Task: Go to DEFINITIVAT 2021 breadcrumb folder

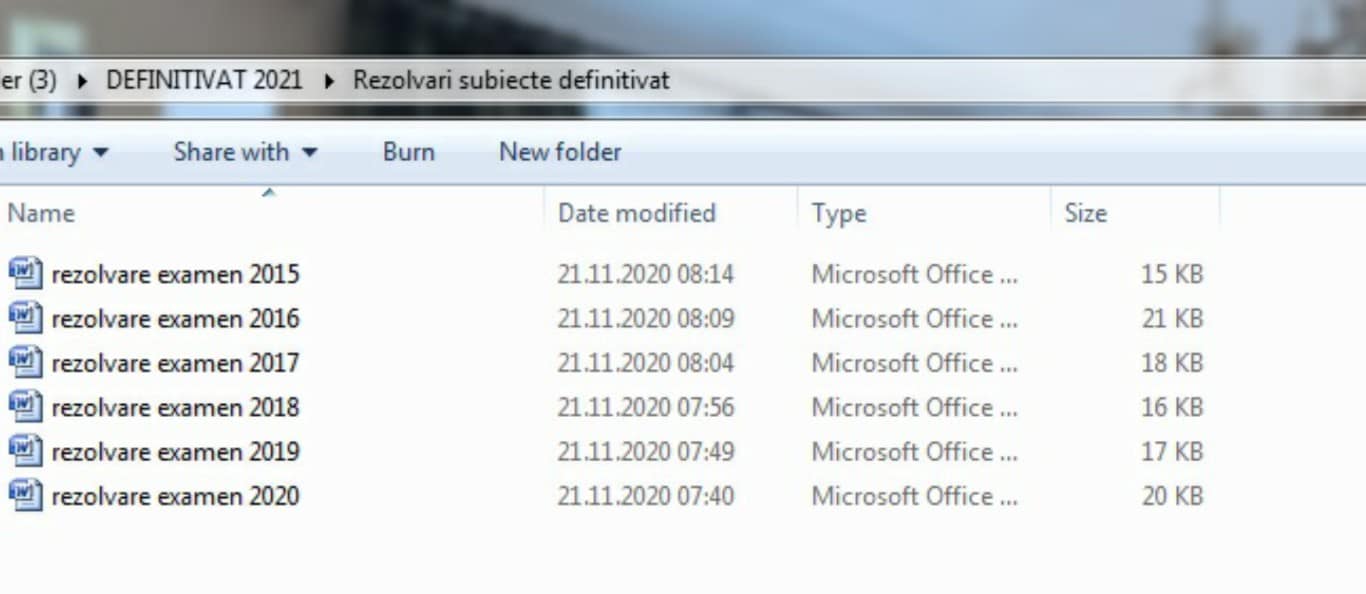Action: [x=204, y=80]
